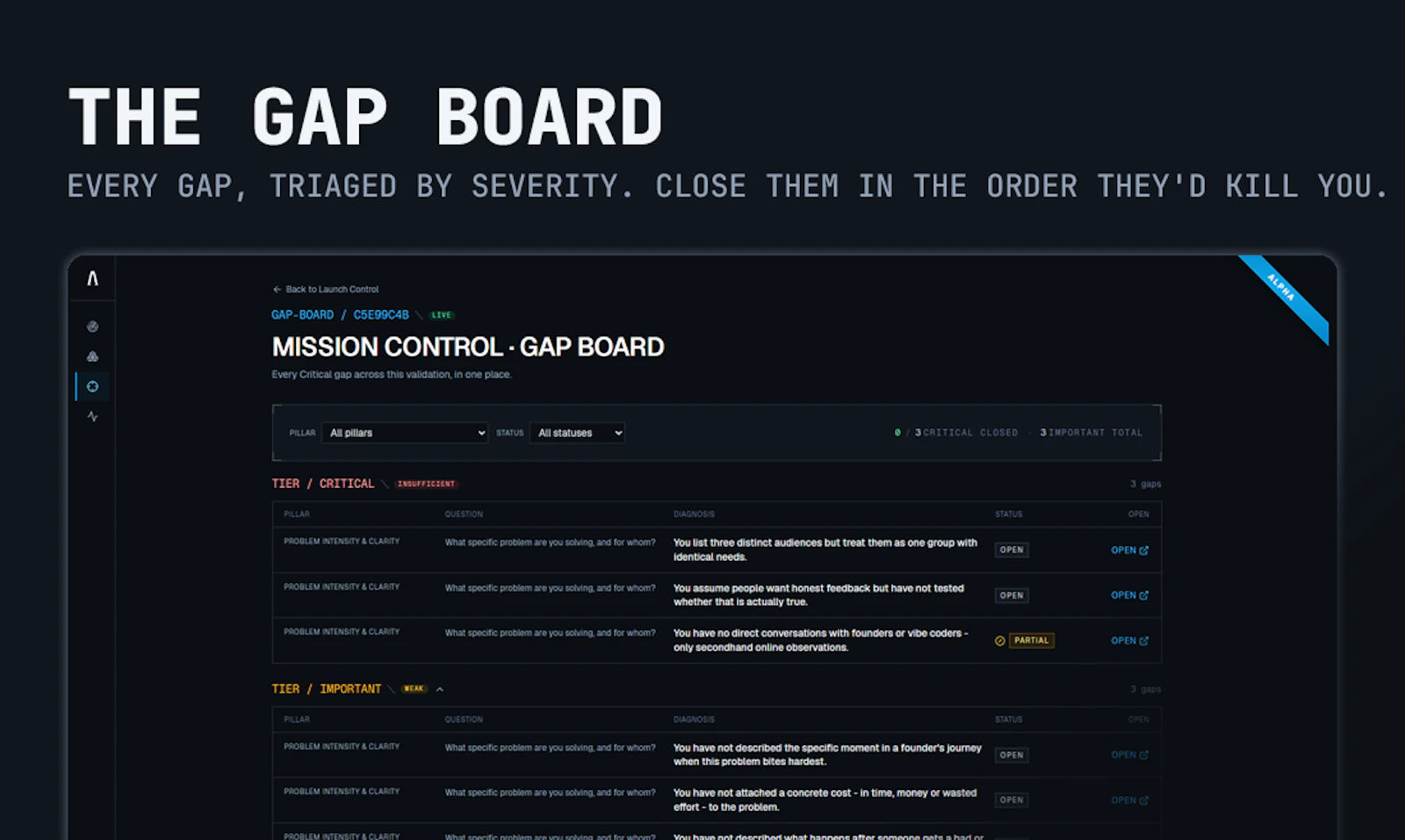Click the question cell in 'concrete cost' row
The image size is (1405, 840).
click(x=550, y=793)
